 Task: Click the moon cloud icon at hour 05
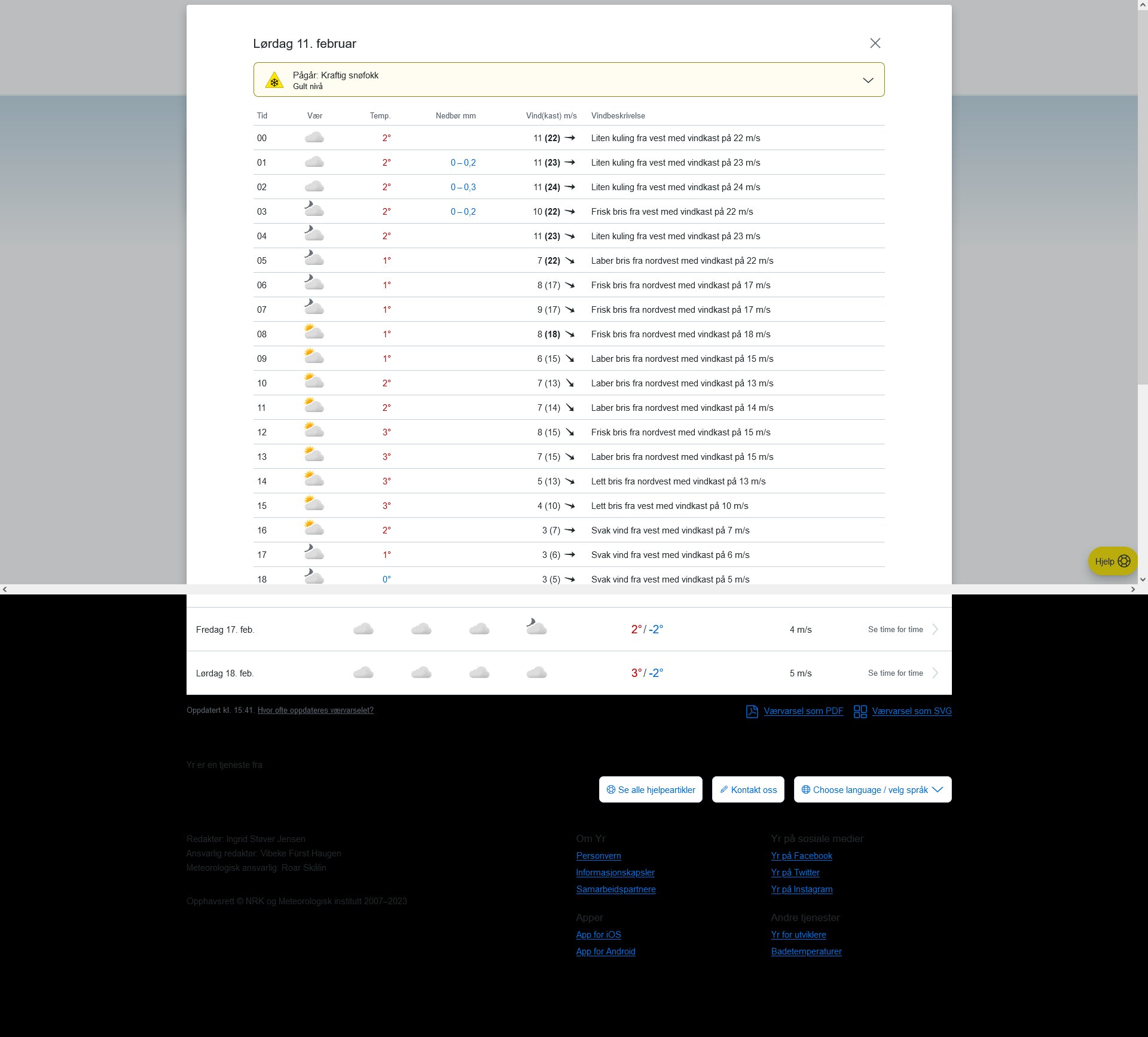point(314,259)
